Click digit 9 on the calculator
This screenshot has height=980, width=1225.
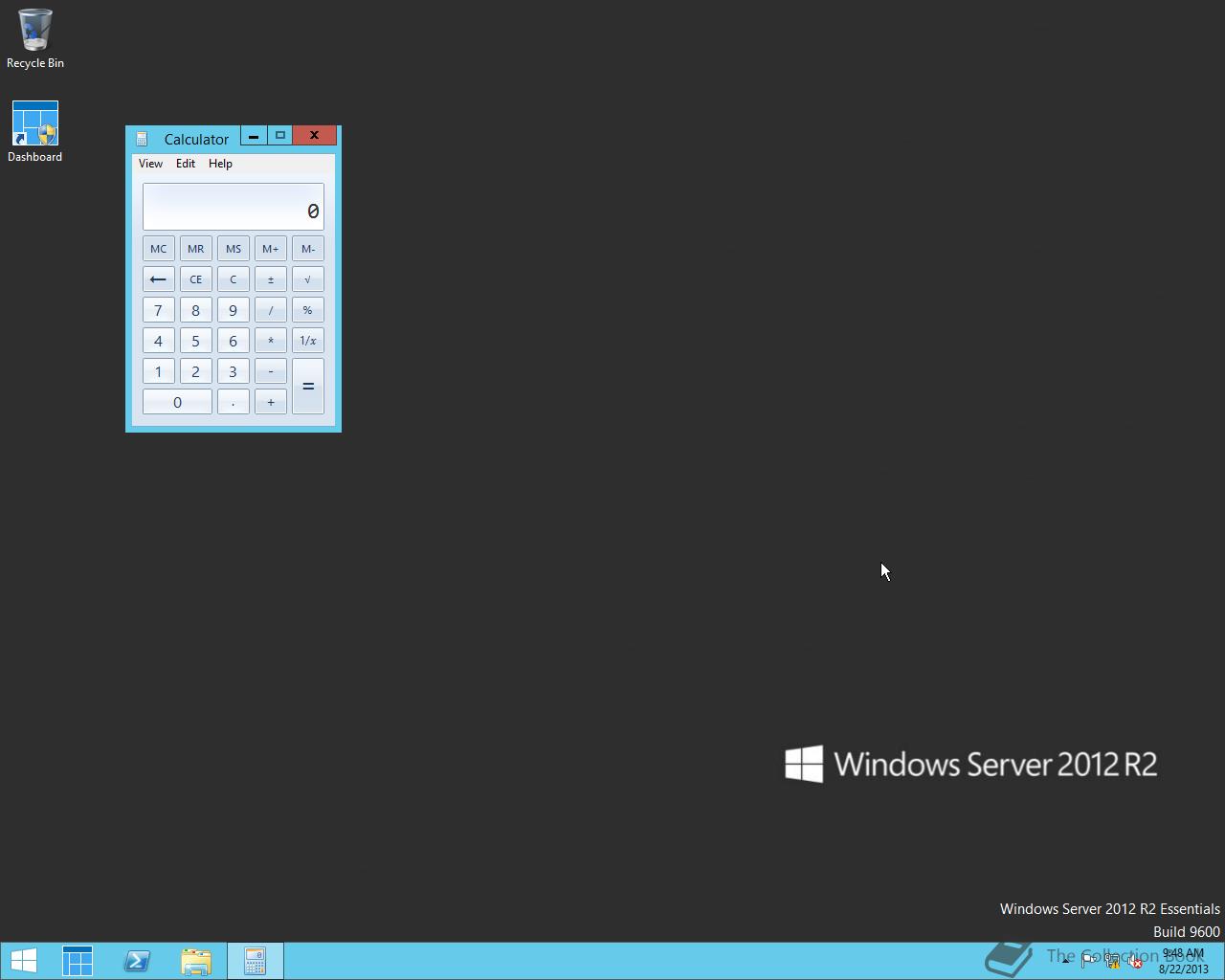coord(234,310)
